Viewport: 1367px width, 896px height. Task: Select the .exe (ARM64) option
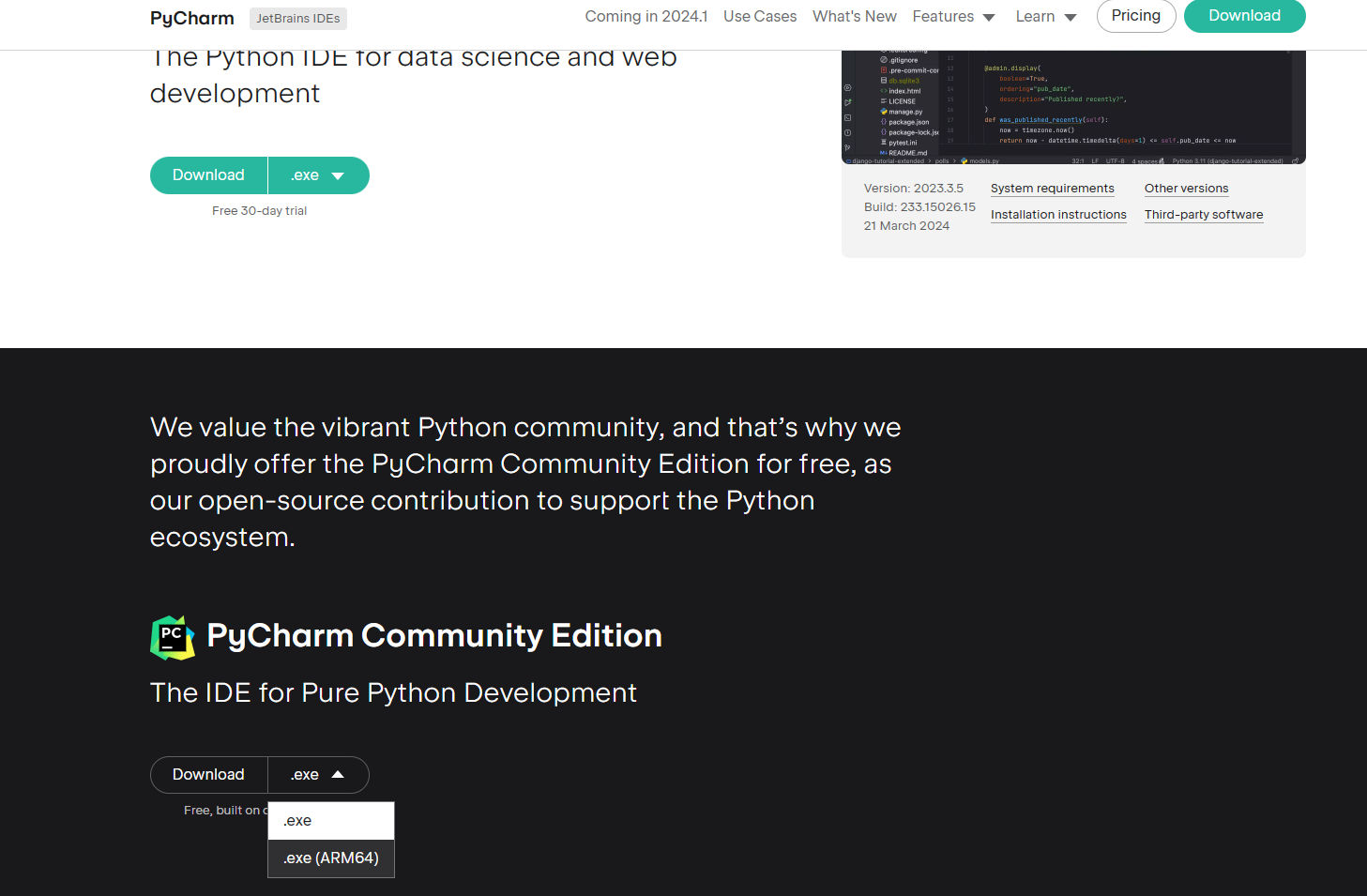click(x=331, y=858)
